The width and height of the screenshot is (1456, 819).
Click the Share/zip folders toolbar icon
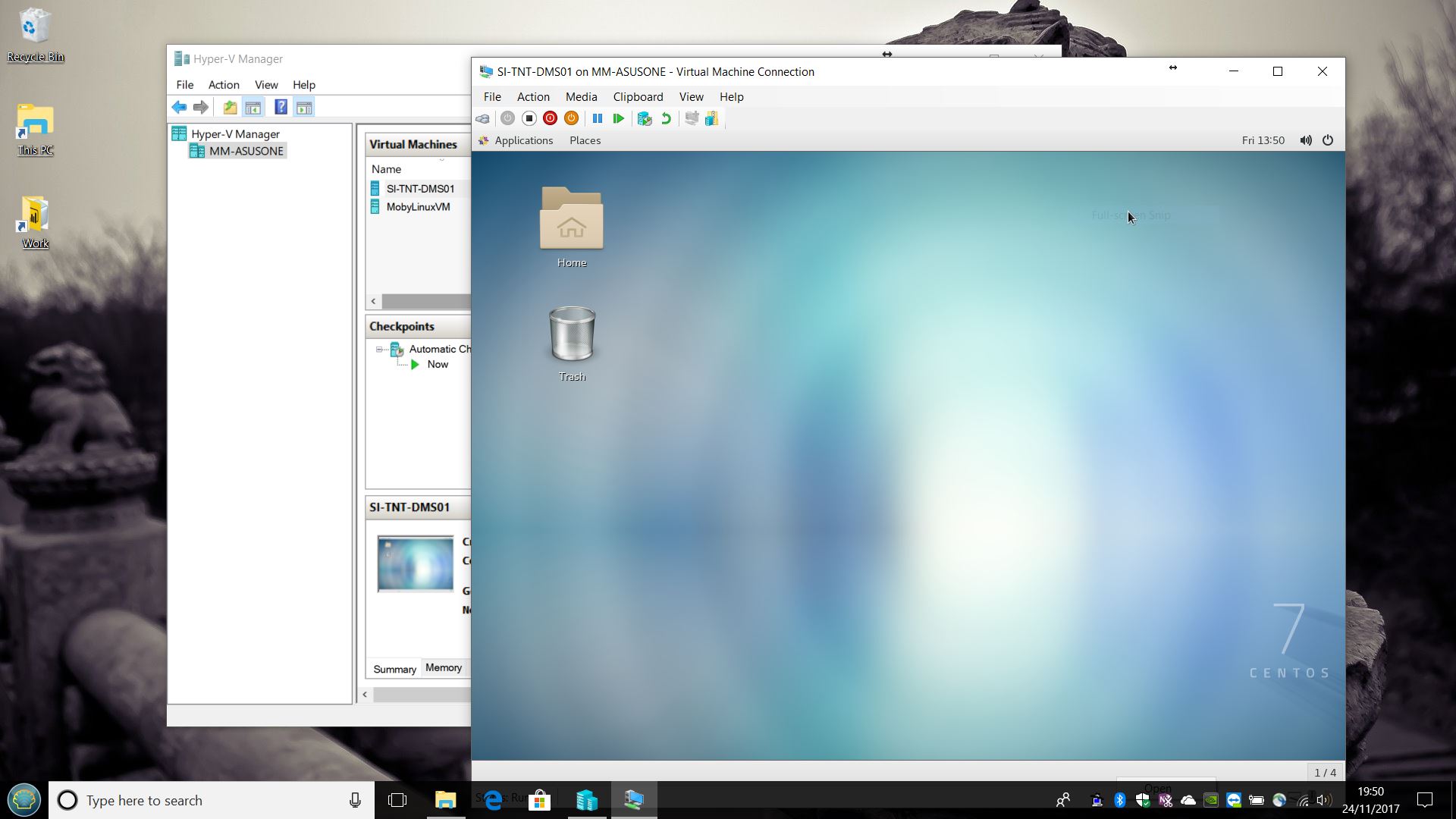[x=712, y=118]
